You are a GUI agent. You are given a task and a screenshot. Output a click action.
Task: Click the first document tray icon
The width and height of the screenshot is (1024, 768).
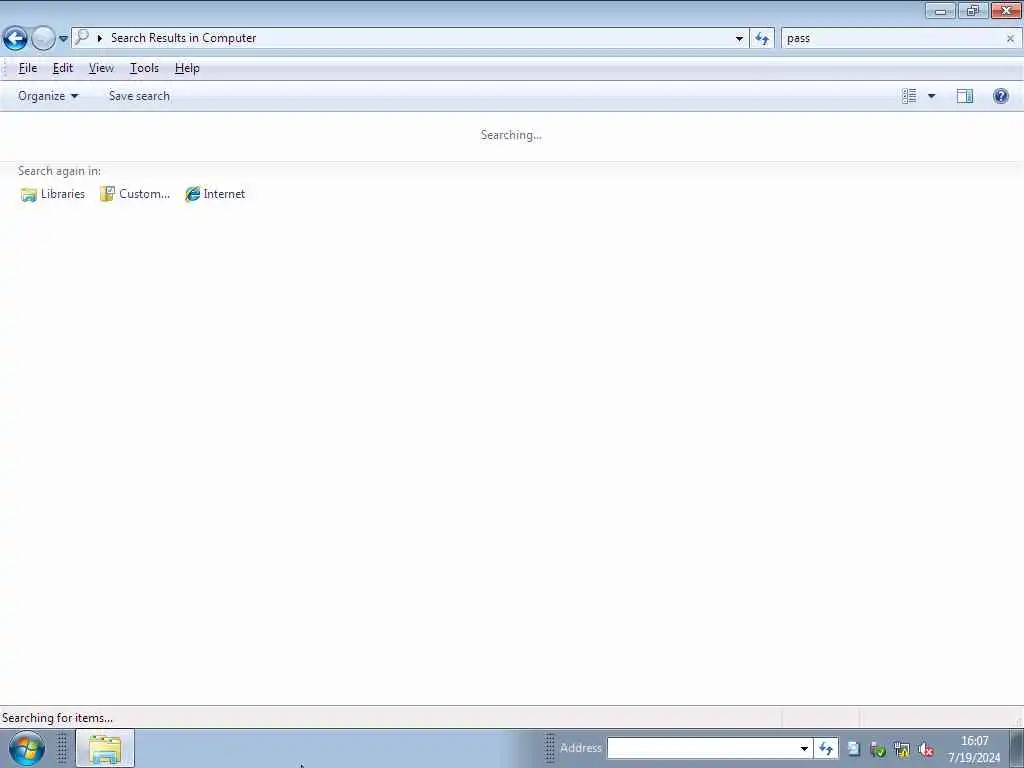pyautogui.click(x=854, y=749)
